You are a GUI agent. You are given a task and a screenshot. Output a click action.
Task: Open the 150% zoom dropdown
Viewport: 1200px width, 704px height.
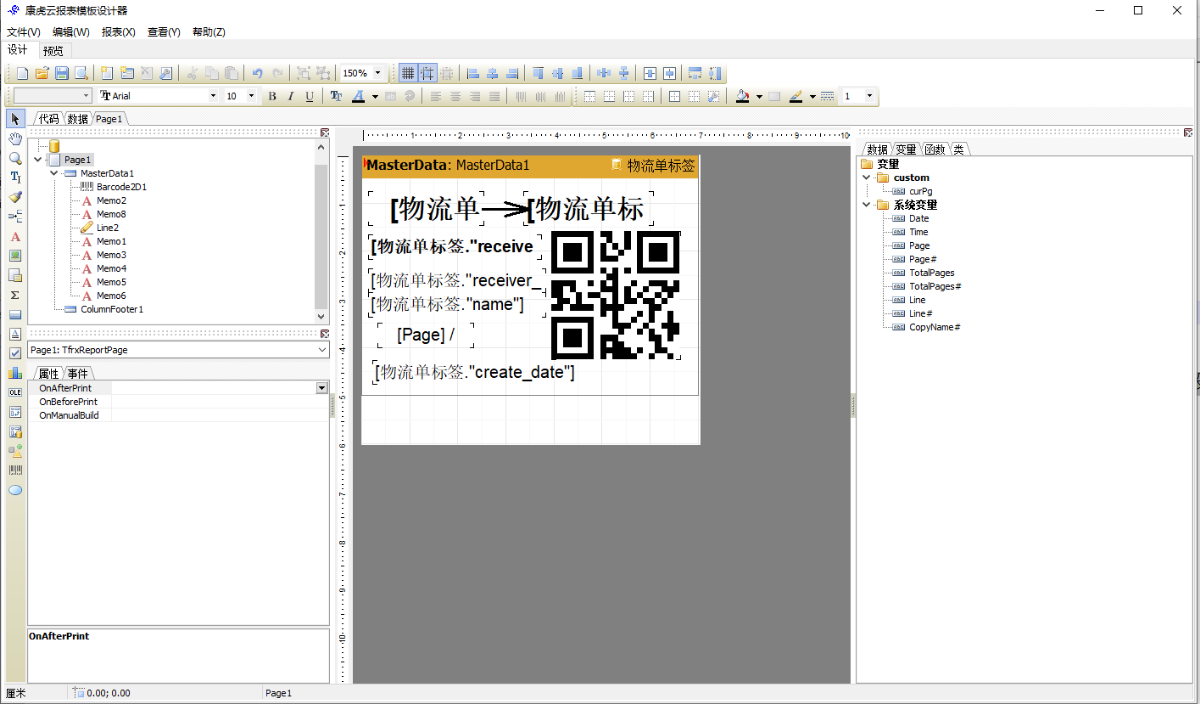378,73
